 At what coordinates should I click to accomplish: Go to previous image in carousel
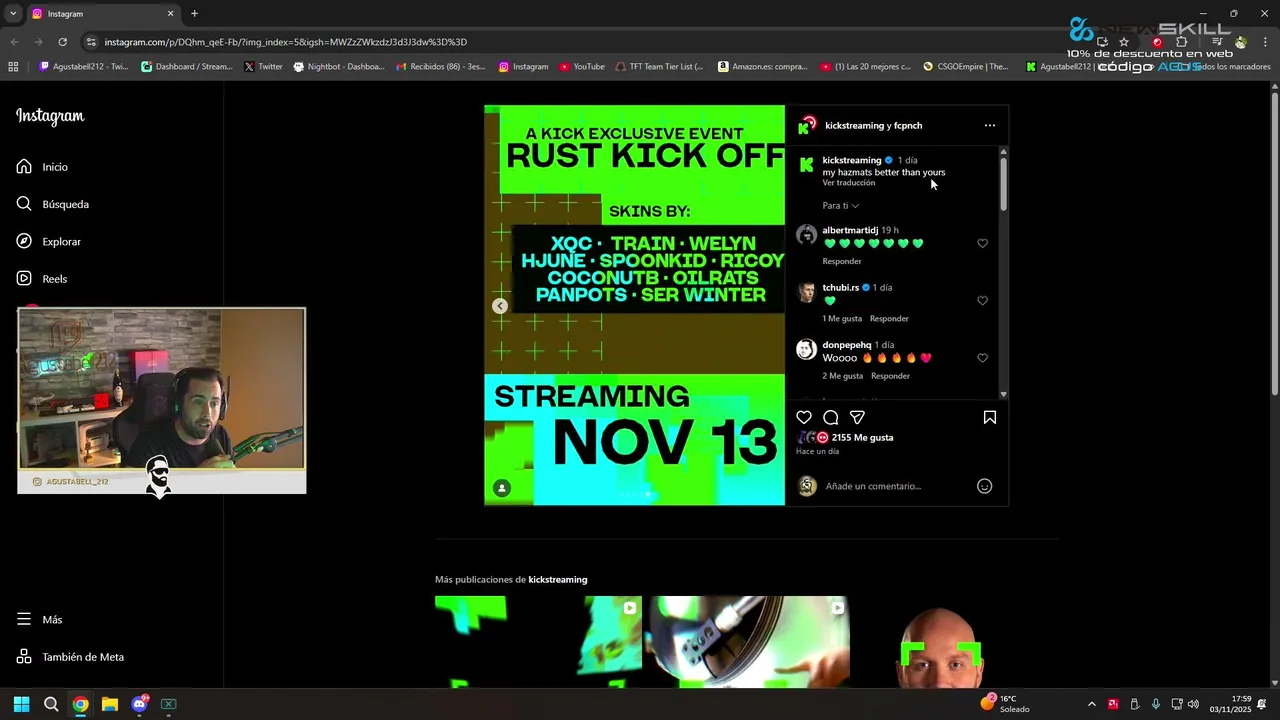click(500, 306)
